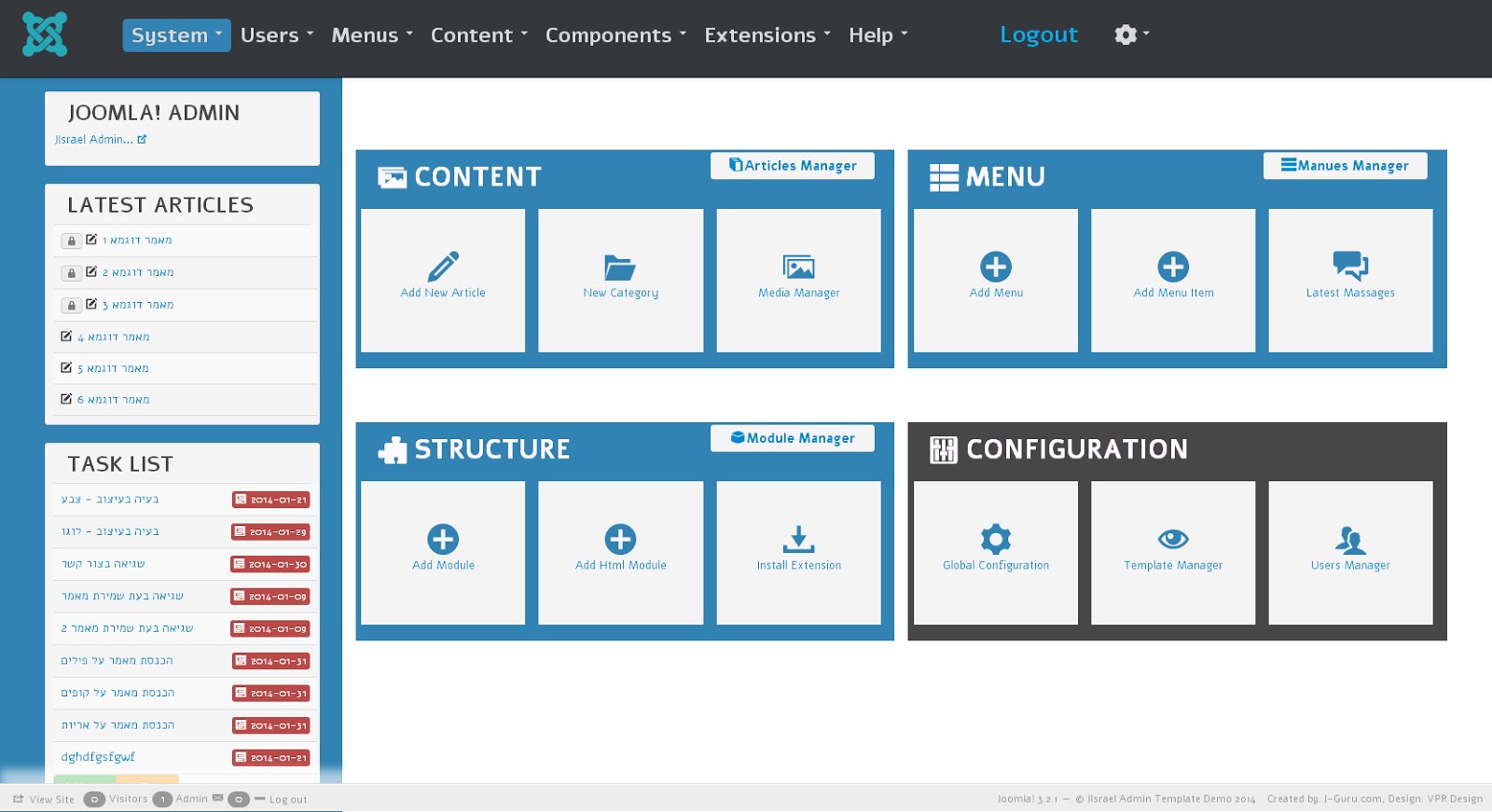Click the 2014-01-29 date badge
This screenshot has width=1492, height=812.
[x=270, y=531]
